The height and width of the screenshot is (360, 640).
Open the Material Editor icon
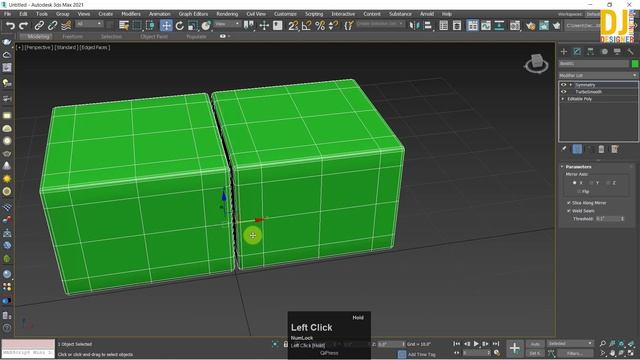tap(515, 26)
